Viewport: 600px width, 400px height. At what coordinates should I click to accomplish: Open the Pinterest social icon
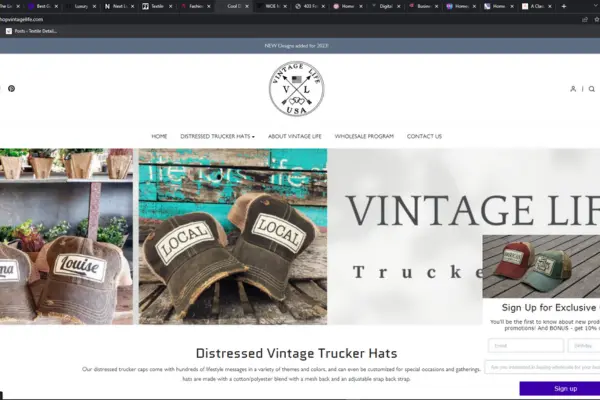(11, 88)
